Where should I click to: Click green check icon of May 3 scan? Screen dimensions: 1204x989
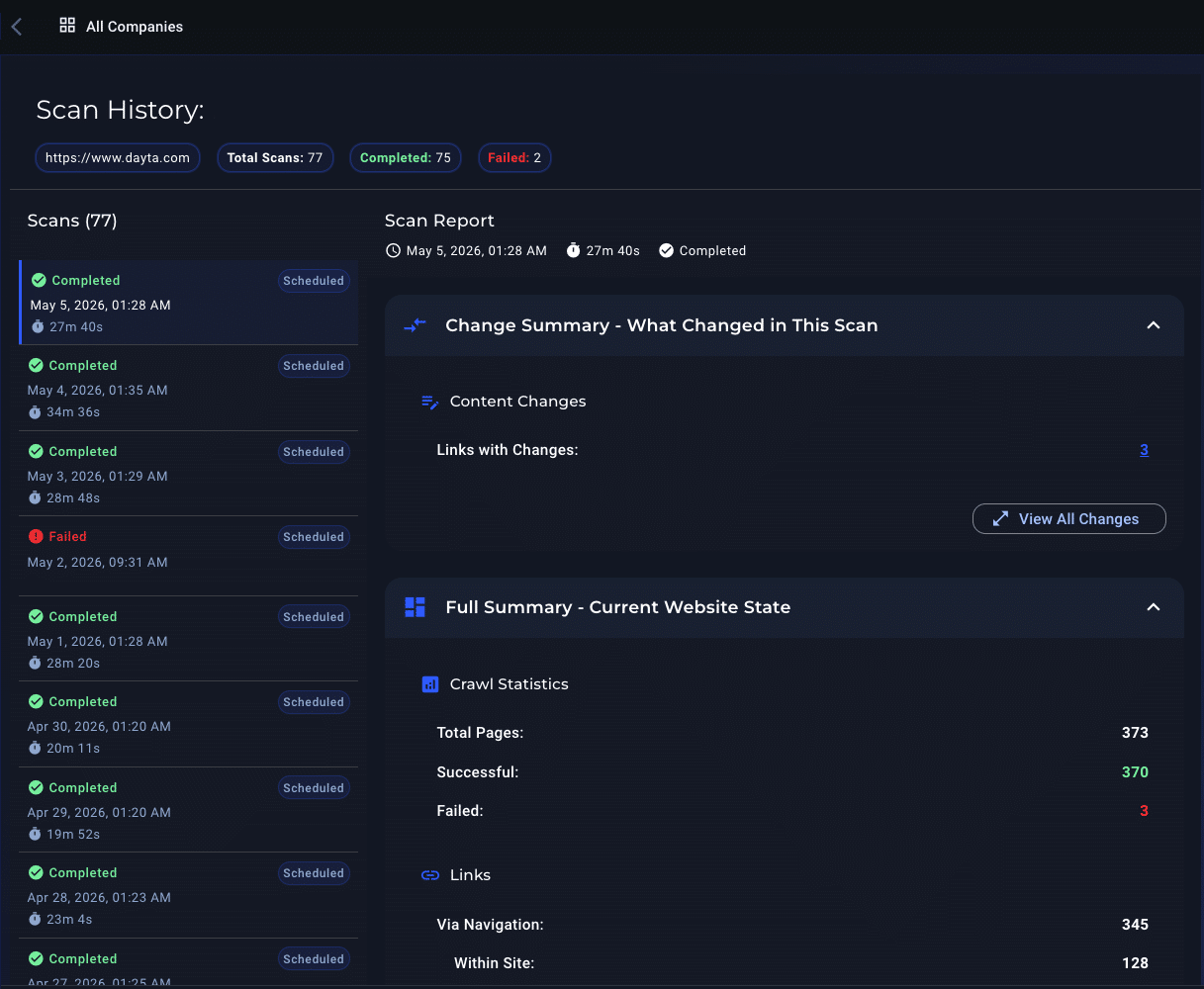pyautogui.click(x=36, y=451)
